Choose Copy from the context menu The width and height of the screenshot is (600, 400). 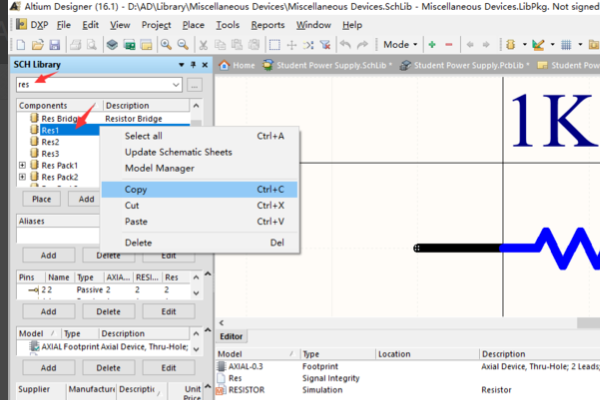point(135,189)
